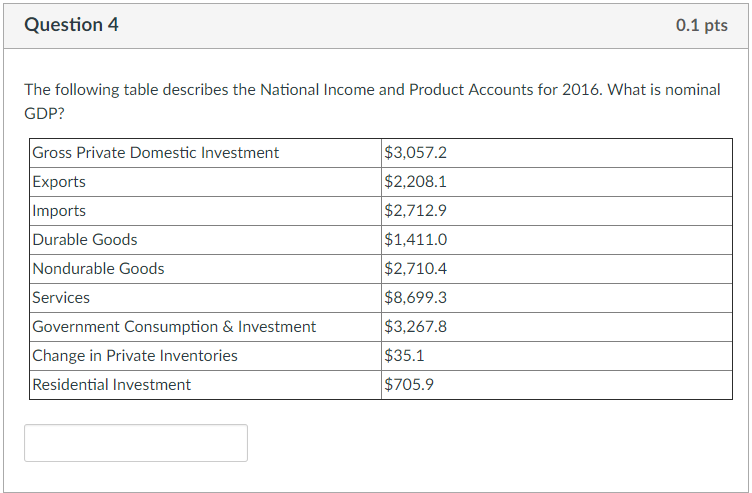Select Change in Private Inventories label
Screen dimensions: 752x493
click(135, 356)
